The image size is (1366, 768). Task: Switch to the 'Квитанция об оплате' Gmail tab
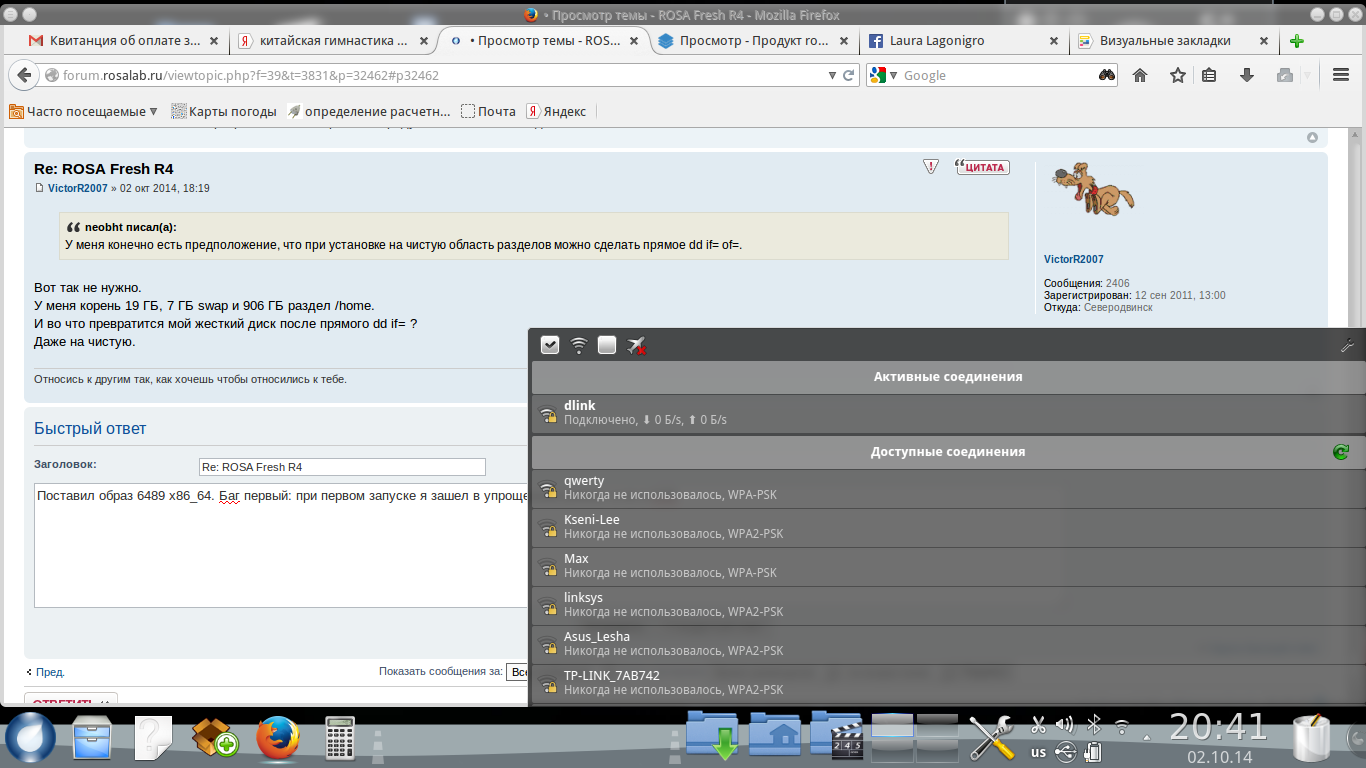(125, 41)
